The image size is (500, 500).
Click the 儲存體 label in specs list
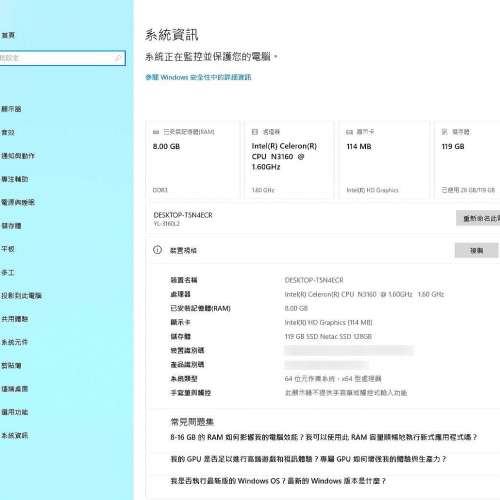coord(180,336)
